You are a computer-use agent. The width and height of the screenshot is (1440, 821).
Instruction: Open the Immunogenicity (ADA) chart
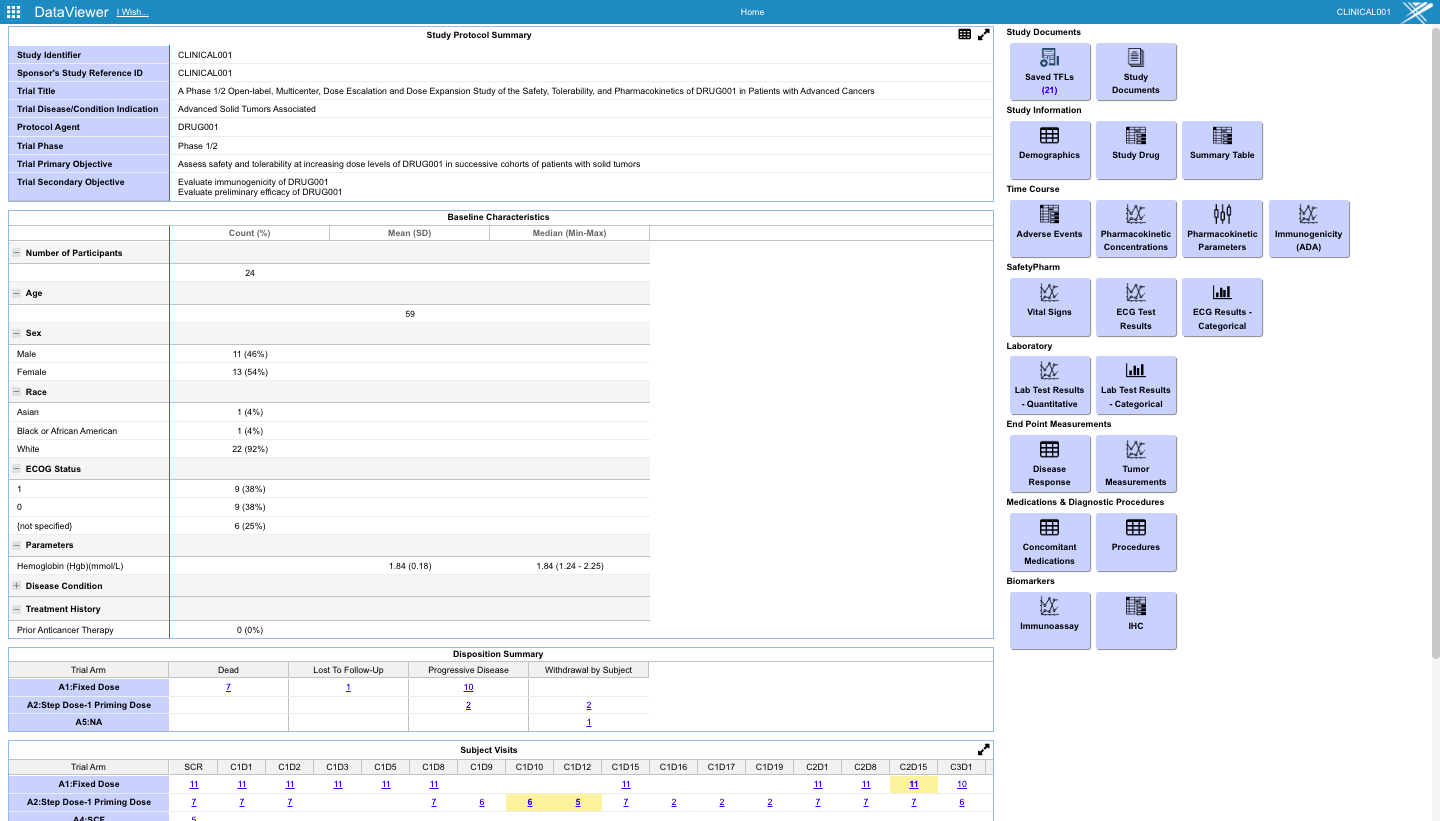[1309, 228]
